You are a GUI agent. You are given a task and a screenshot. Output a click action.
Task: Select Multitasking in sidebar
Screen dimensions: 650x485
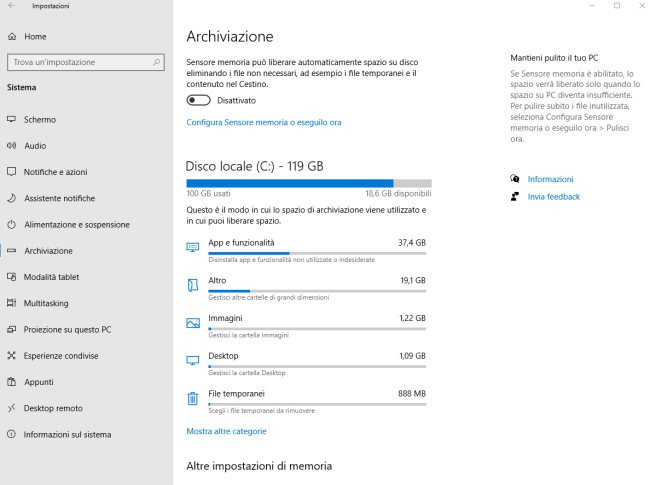[x=46, y=303]
